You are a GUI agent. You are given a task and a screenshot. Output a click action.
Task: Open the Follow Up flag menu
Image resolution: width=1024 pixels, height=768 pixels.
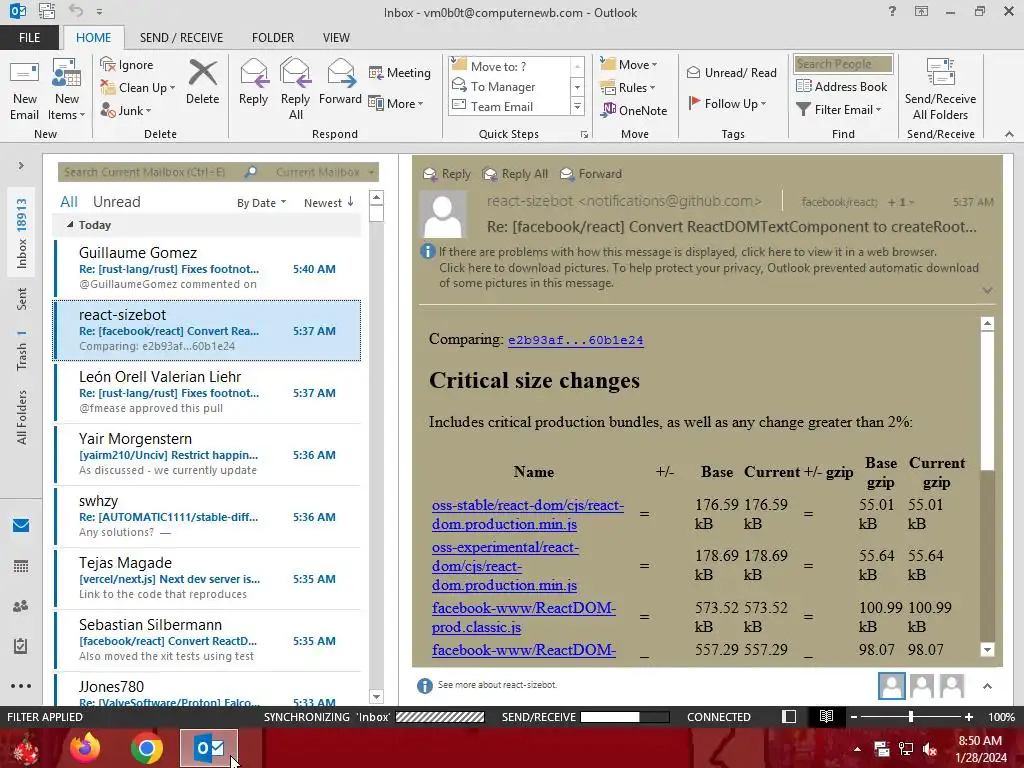727,103
